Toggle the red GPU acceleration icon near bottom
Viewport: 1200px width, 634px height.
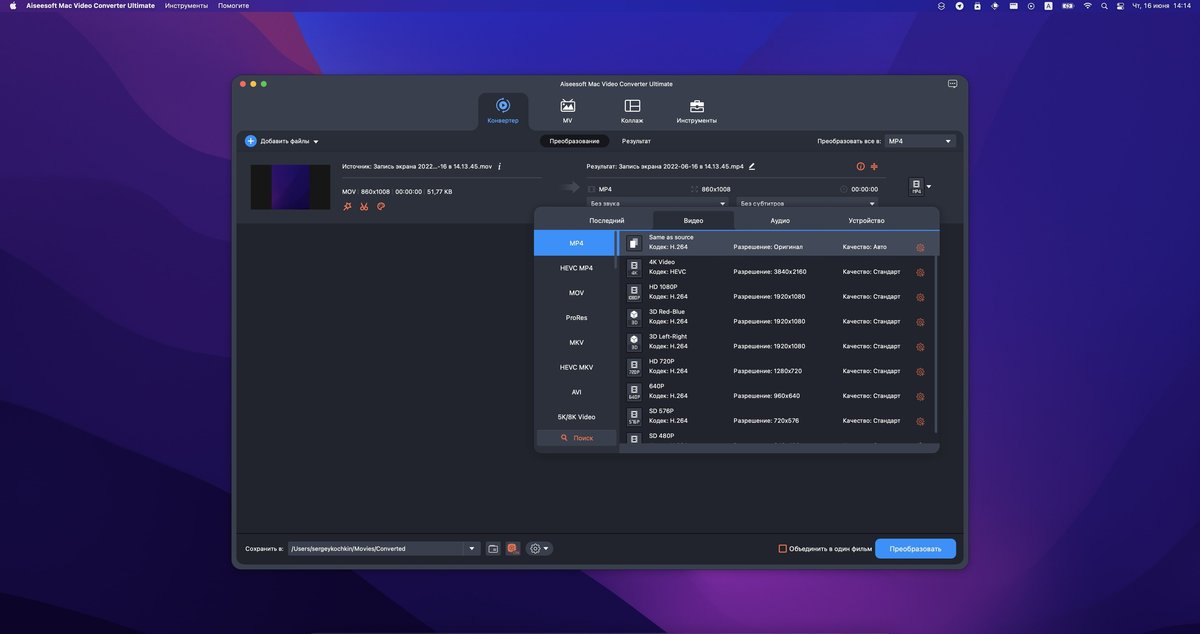(513, 548)
